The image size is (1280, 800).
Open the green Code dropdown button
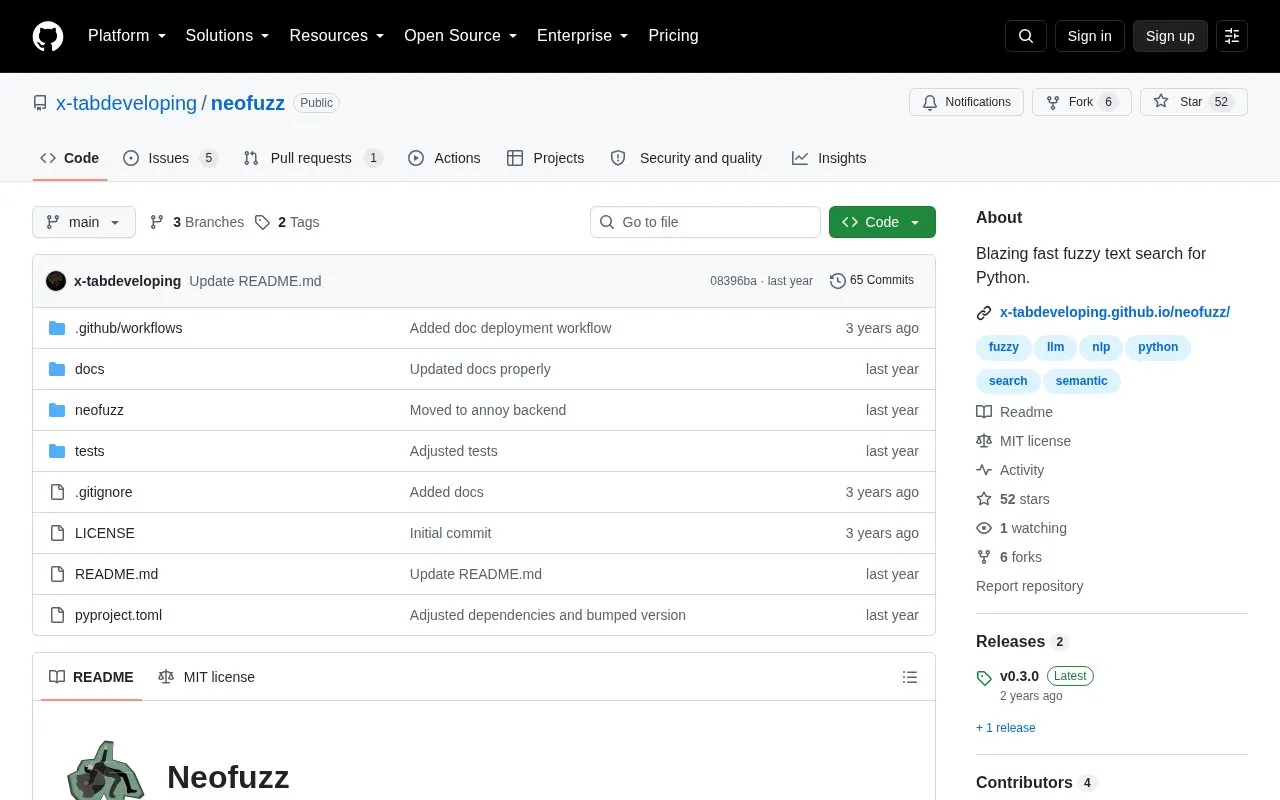[x=882, y=222]
